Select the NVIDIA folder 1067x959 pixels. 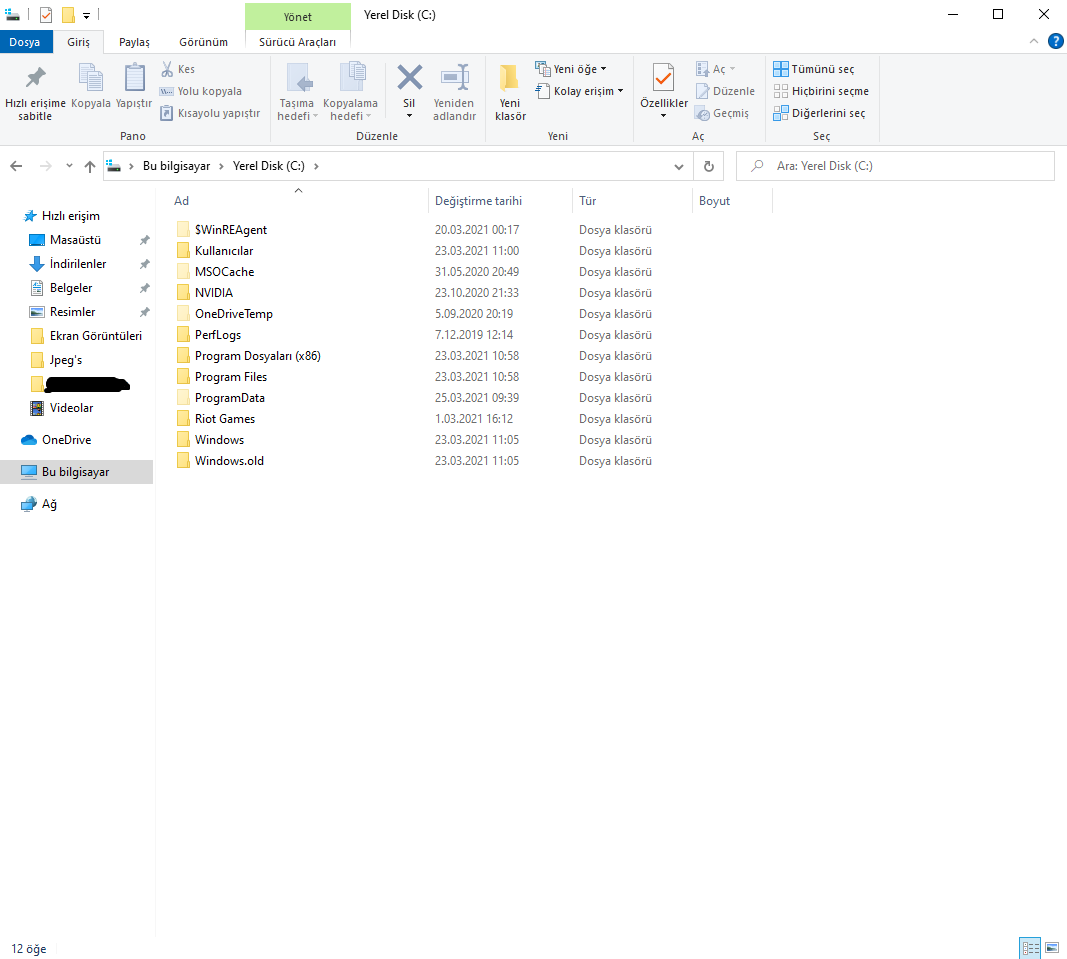coord(214,293)
